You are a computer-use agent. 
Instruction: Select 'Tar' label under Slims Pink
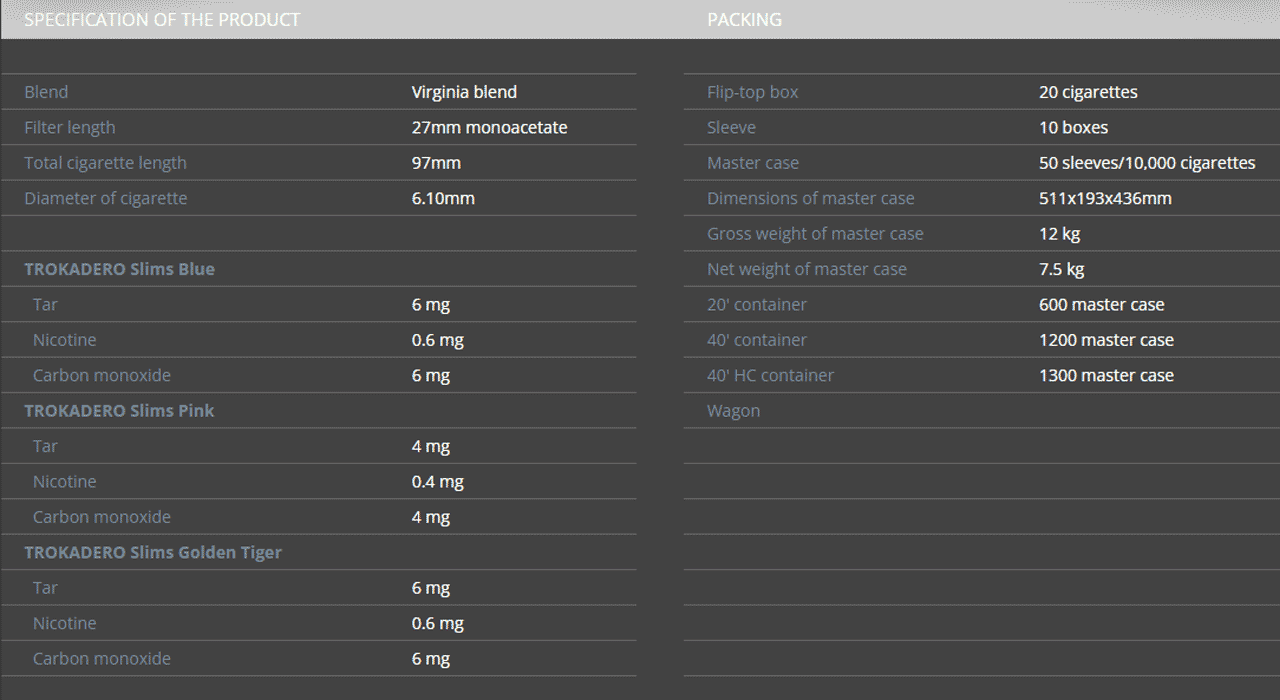click(x=45, y=446)
